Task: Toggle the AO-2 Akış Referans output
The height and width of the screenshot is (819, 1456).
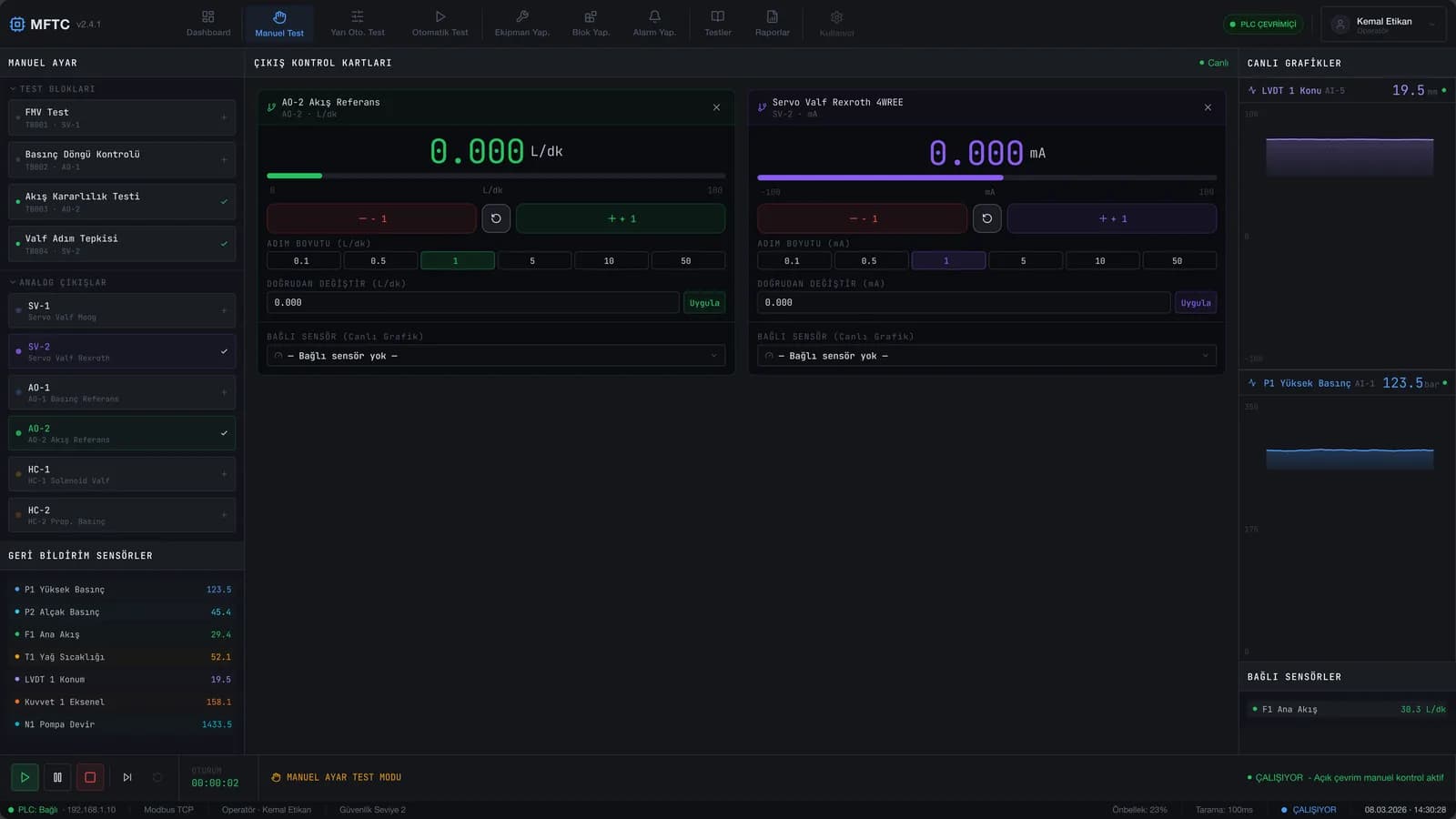Action: 122,433
